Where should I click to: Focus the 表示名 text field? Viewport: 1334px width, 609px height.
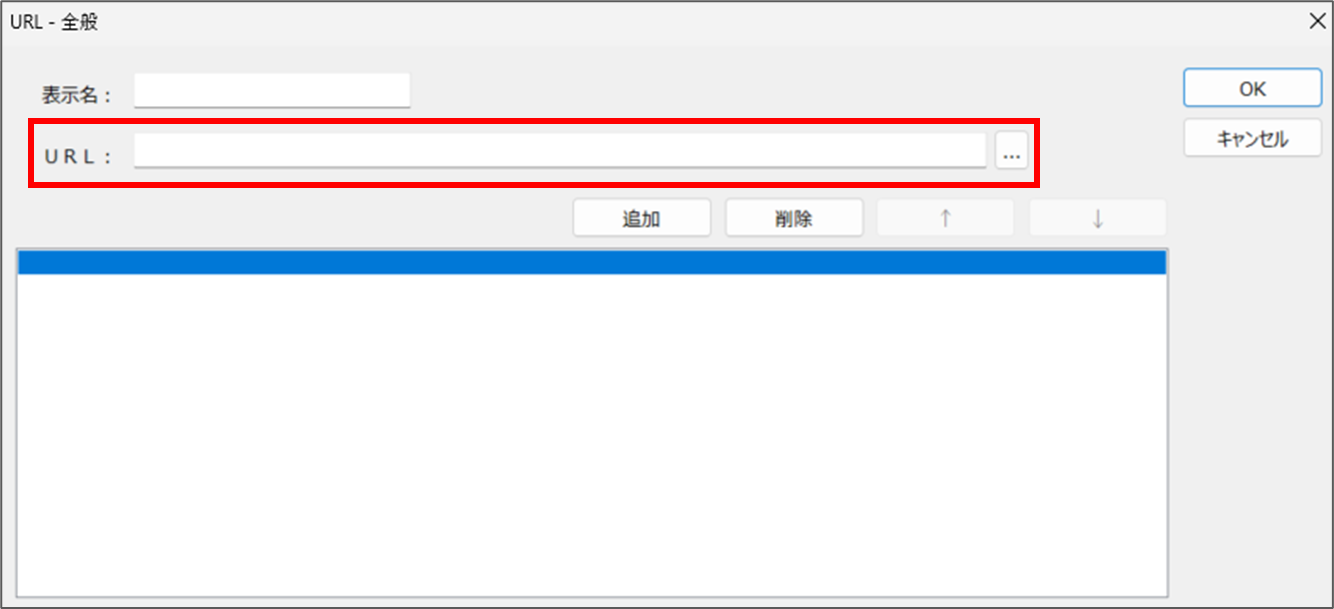coord(272,90)
